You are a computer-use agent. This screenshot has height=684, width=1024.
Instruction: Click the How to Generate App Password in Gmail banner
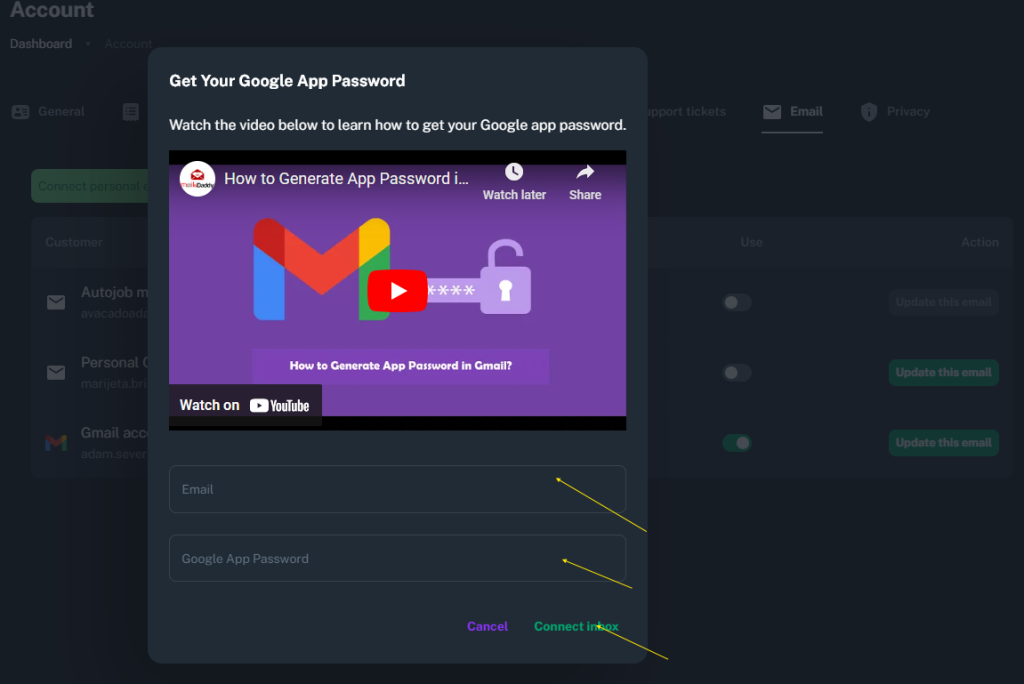click(400, 366)
